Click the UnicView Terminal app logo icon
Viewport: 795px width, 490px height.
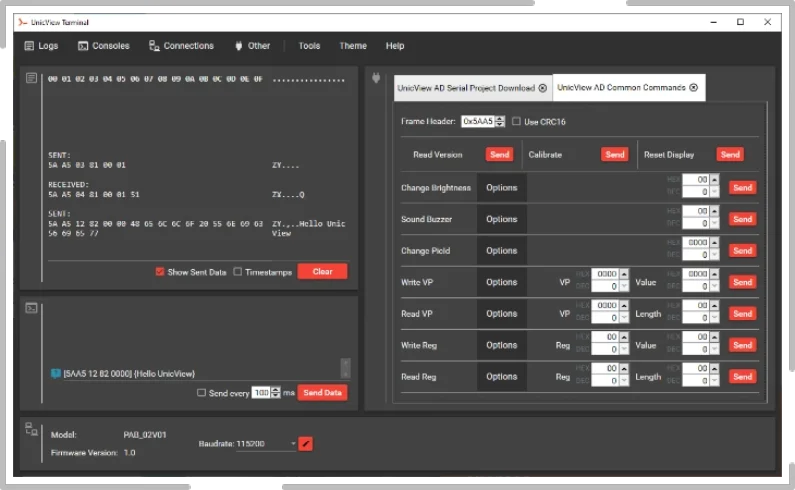pyautogui.click(x=22, y=22)
